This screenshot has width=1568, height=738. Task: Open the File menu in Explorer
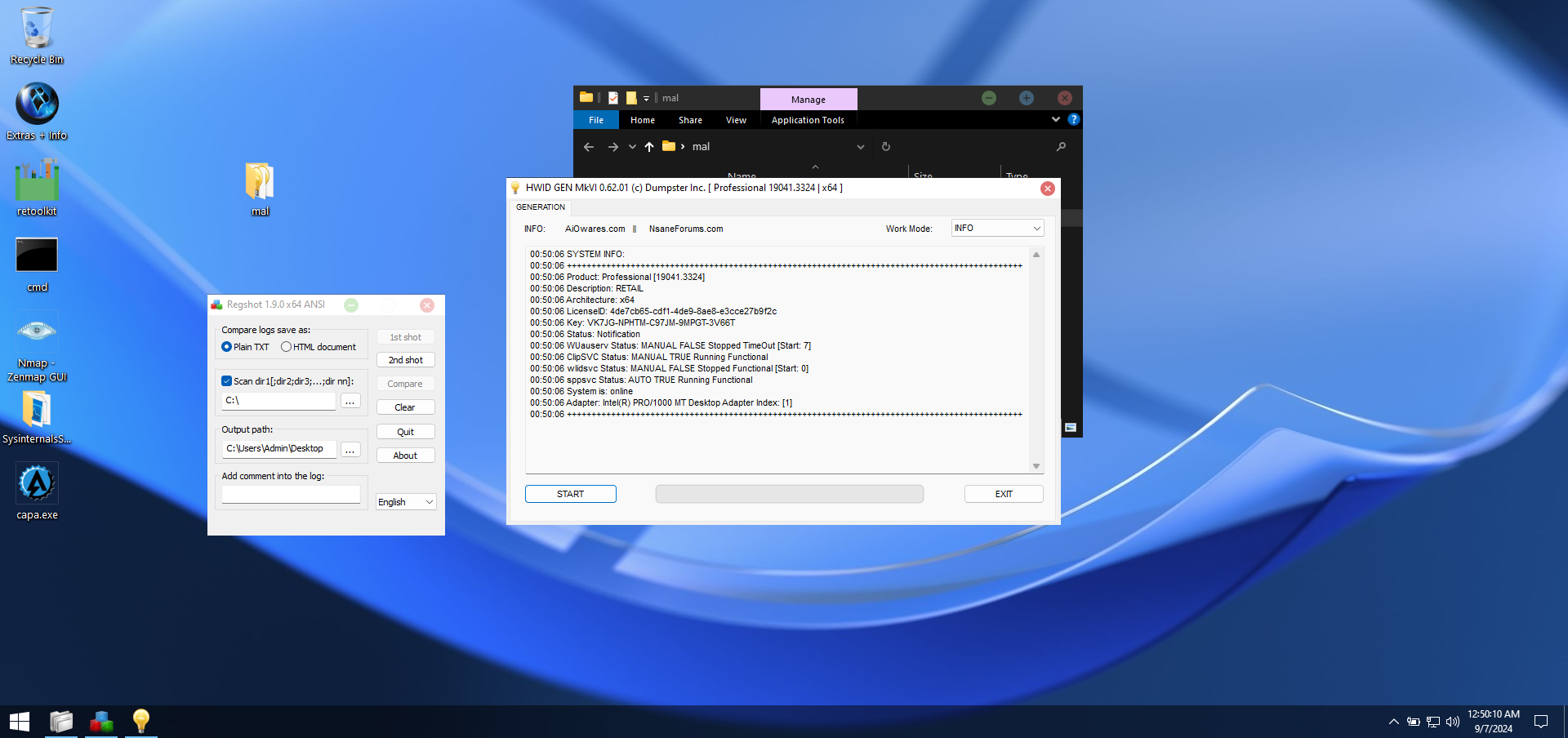pyautogui.click(x=596, y=120)
